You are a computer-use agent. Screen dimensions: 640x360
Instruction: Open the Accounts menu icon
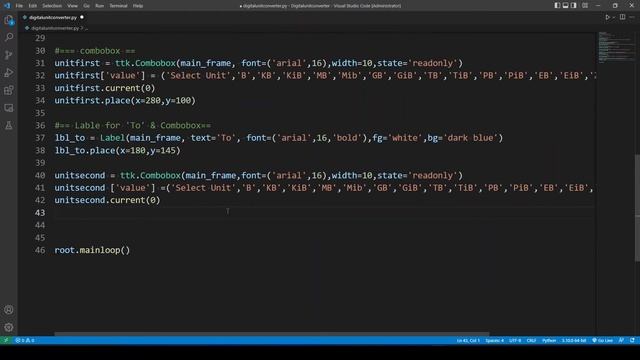click(x=9, y=310)
